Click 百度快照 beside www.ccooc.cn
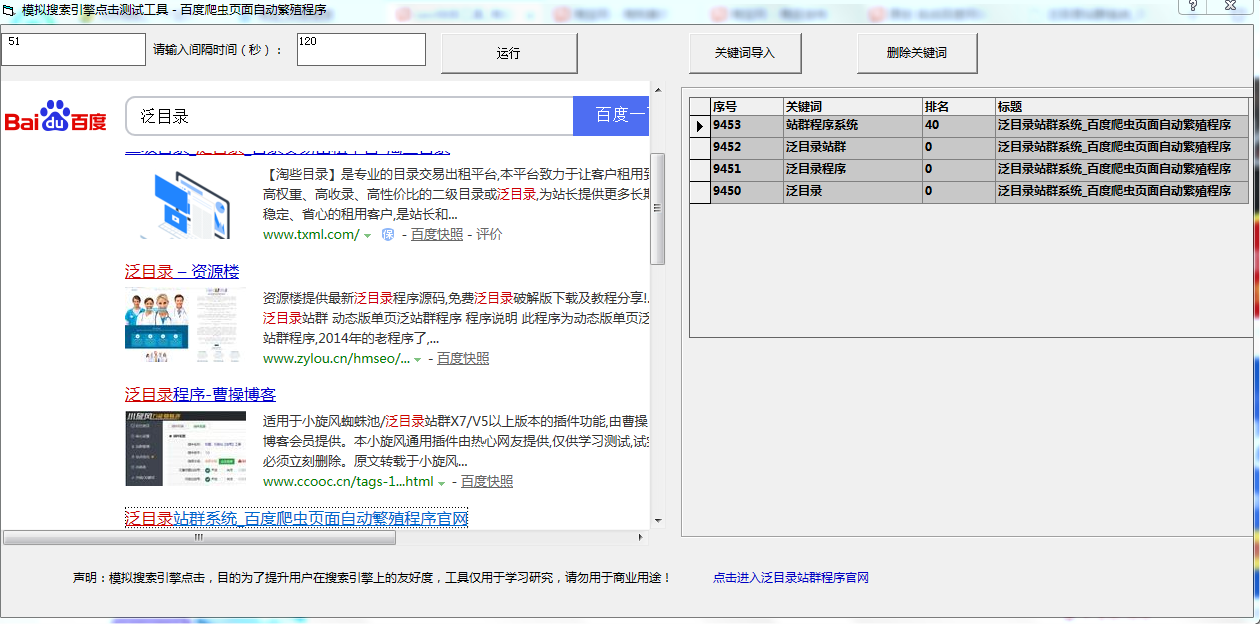This screenshot has width=1260, height=624. pos(487,481)
